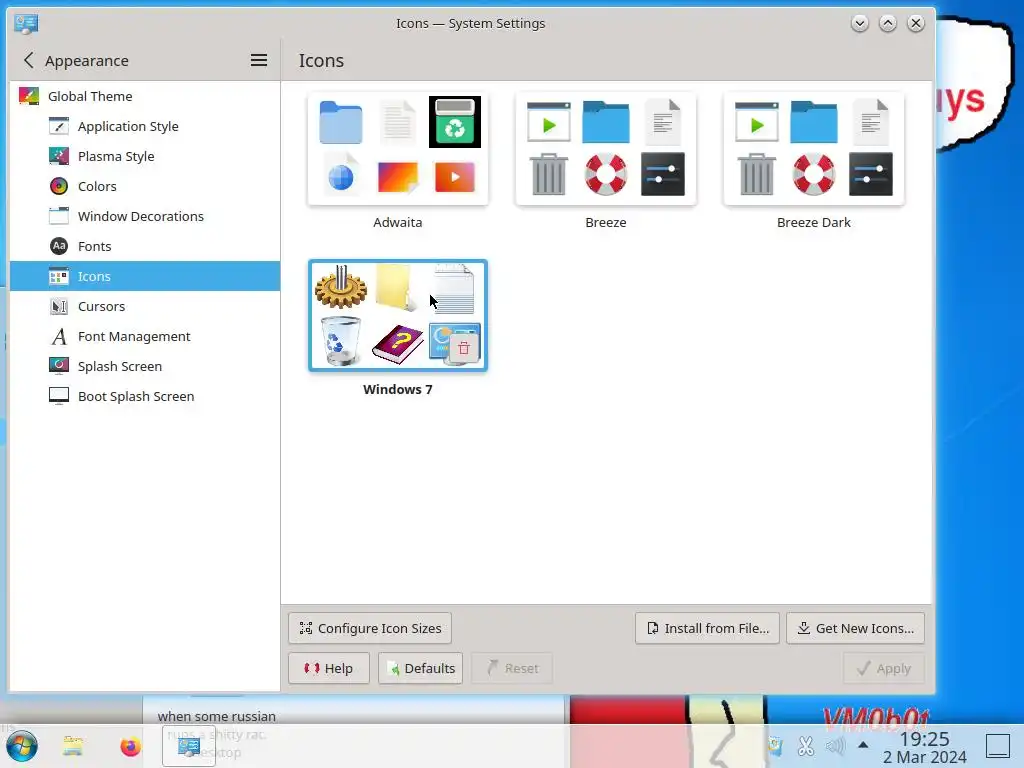The height and width of the screenshot is (768, 1024).
Task: Click the Boot Splash Screen monitor icon
Action: pyautogui.click(x=59, y=396)
